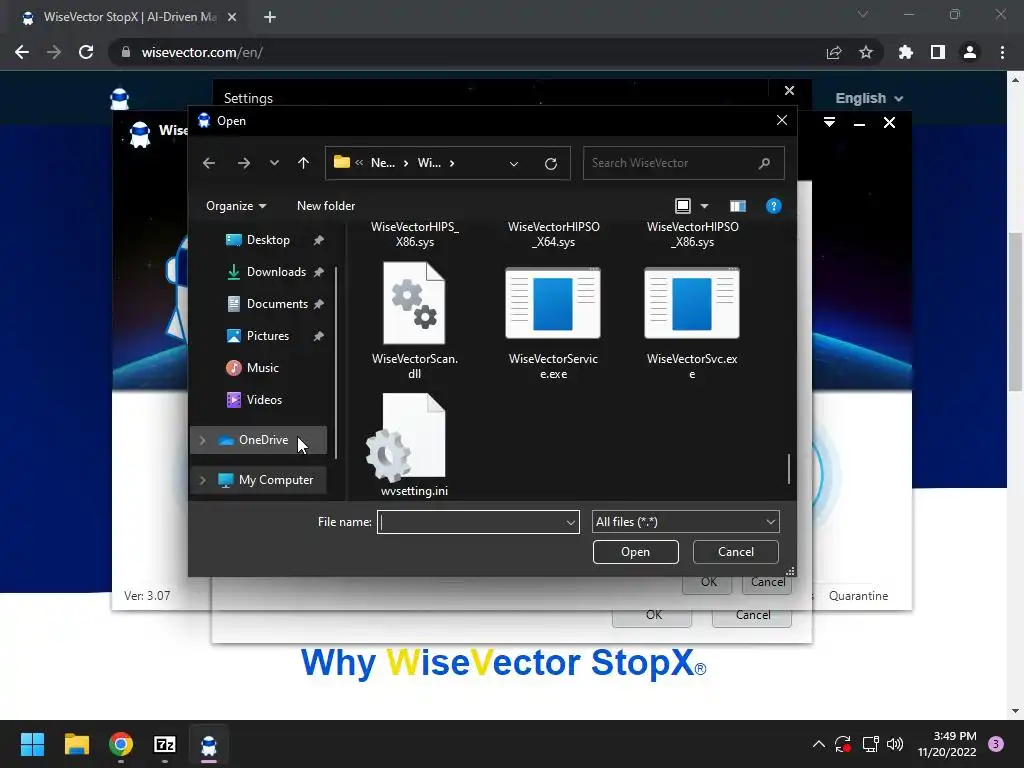Click the Wi... folder in breadcrumb path
The height and width of the screenshot is (768, 1024).
429,163
